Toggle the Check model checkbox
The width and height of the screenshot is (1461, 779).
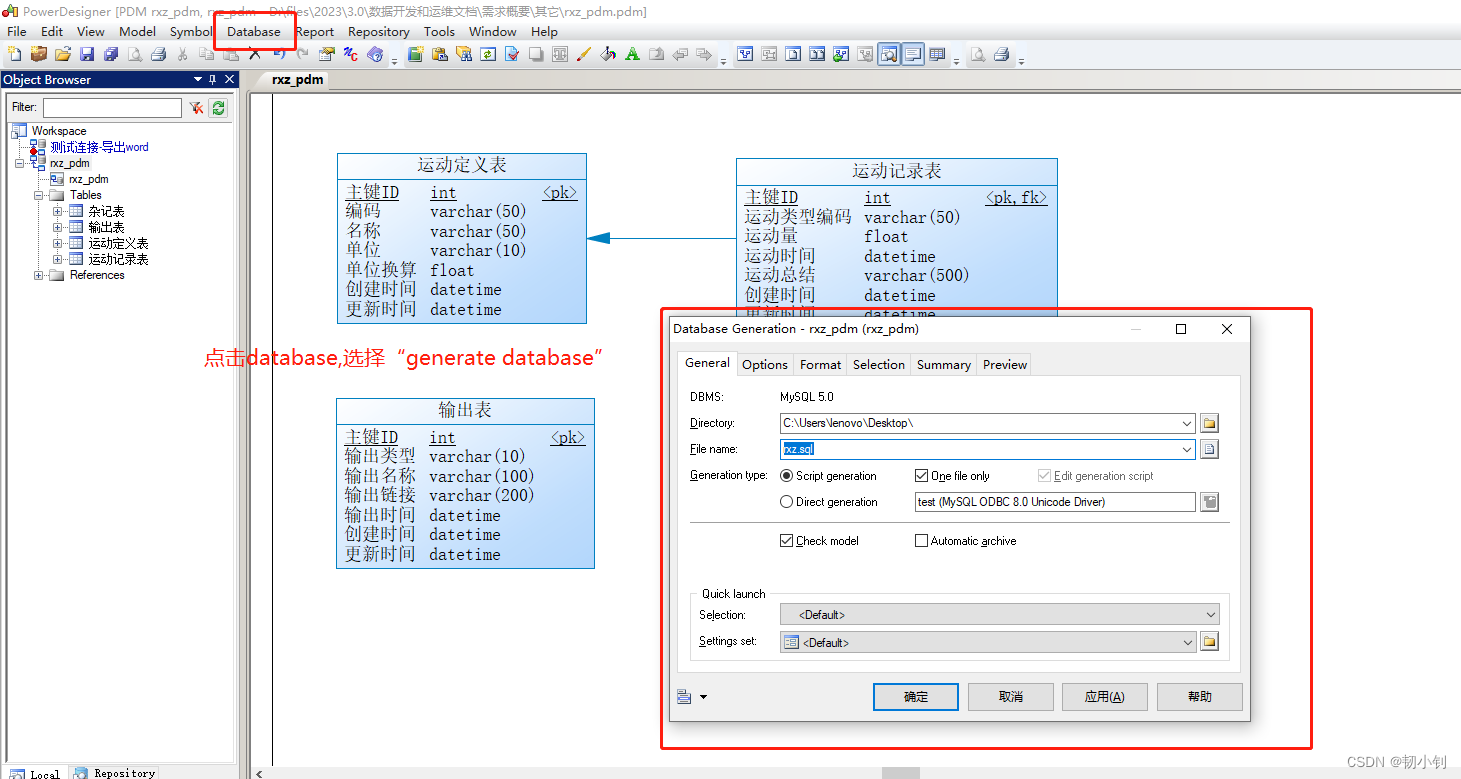(x=786, y=541)
